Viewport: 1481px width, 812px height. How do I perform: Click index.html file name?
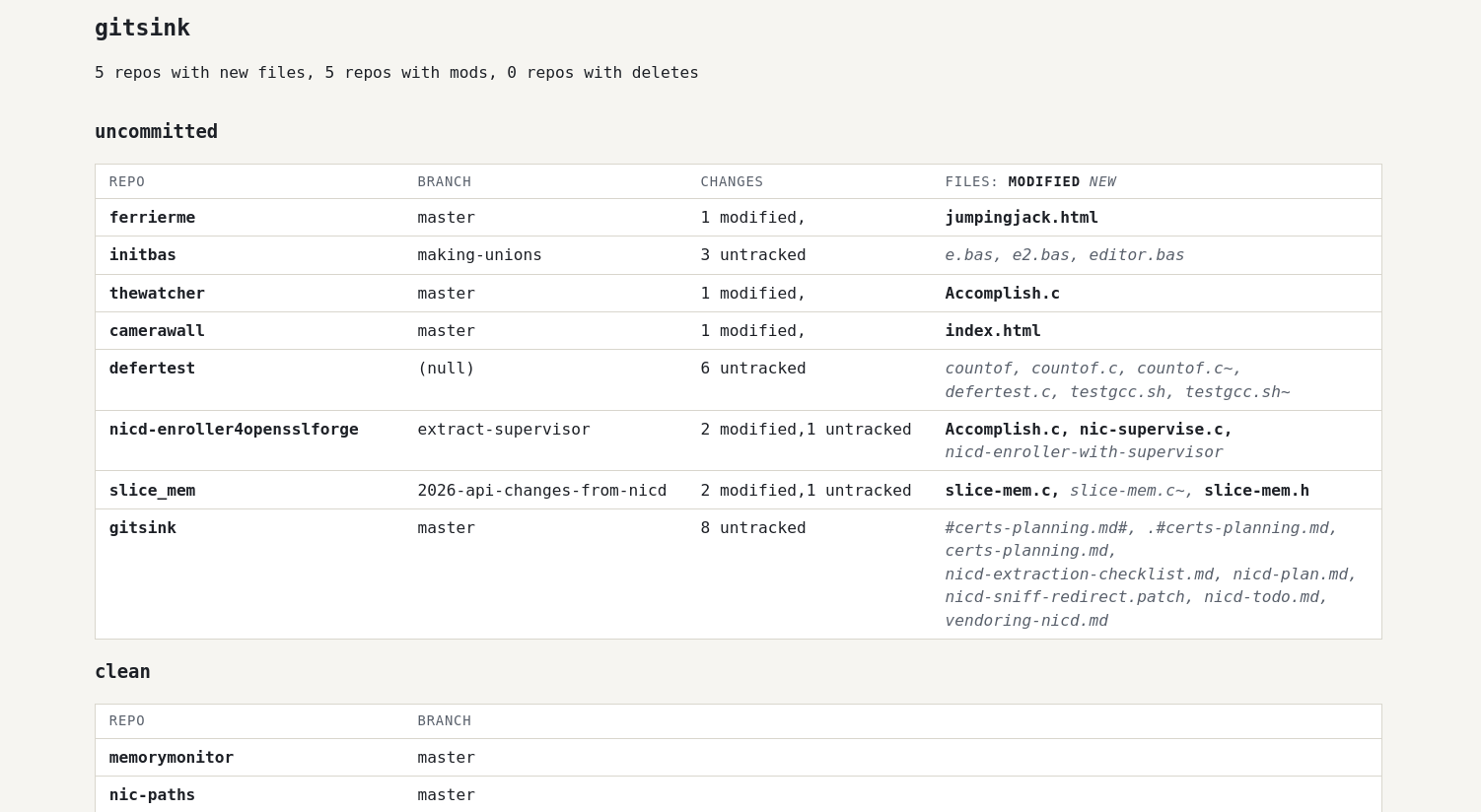point(993,330)
